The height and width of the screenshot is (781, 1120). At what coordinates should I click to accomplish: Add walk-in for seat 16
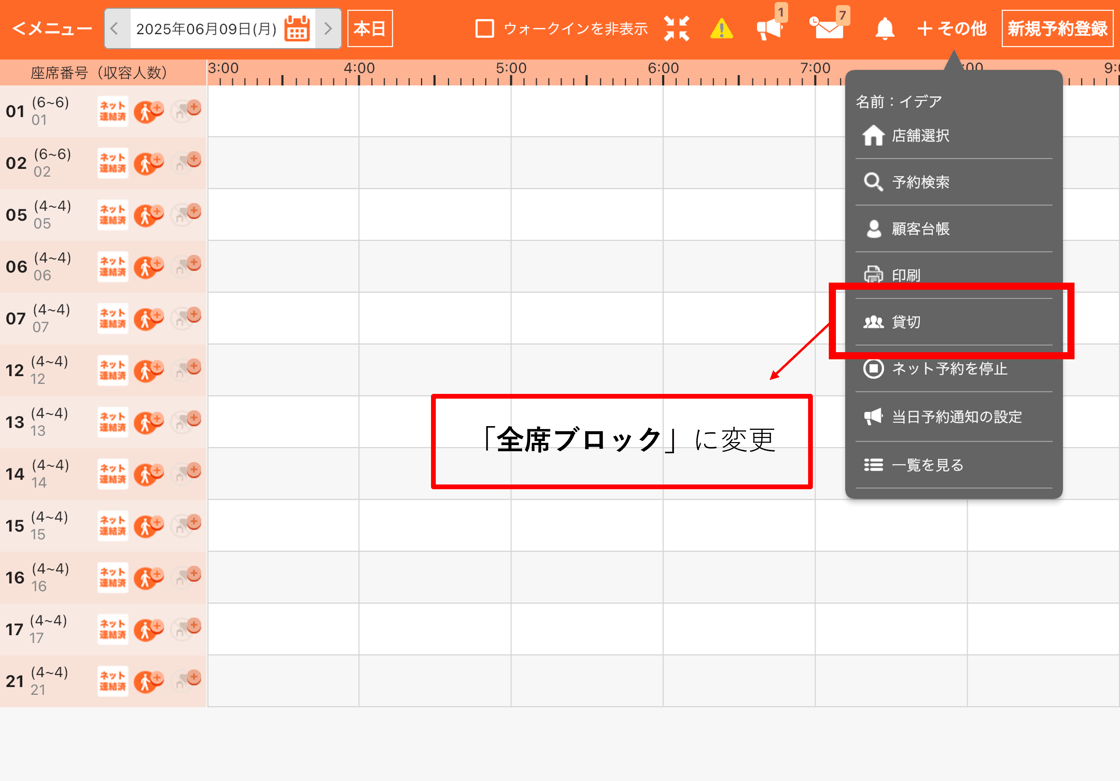149,577
